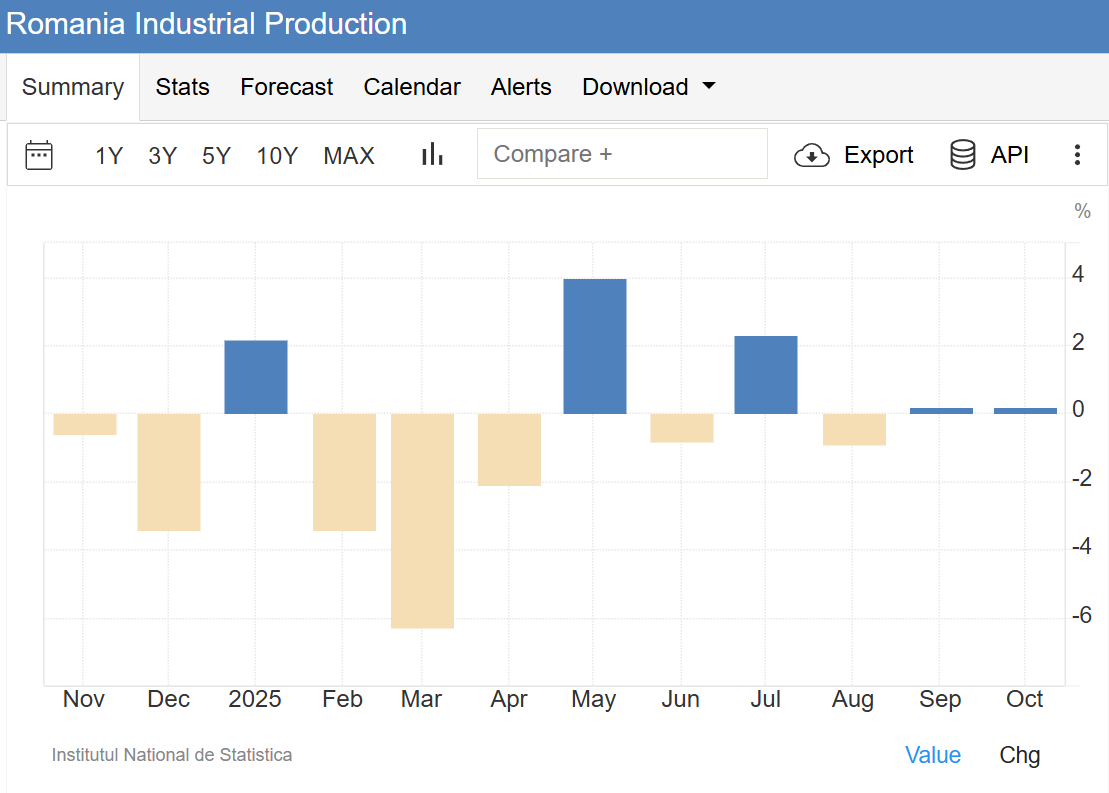This screenshot has height=793, width=1109.
Task: Click the Export cloud download icon
Action: coord(811,155)
